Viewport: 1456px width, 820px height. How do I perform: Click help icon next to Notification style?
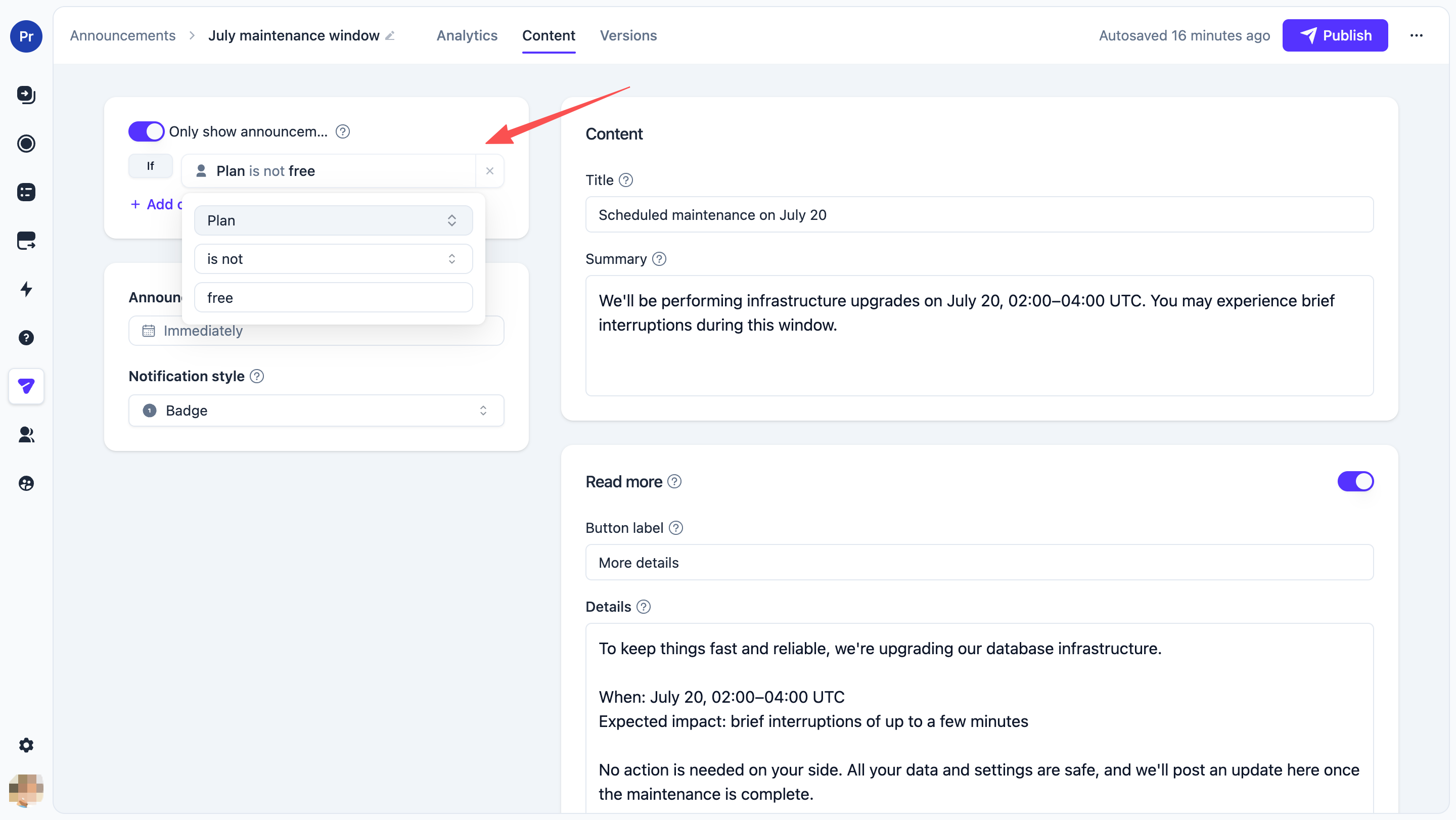coord(257,376)
